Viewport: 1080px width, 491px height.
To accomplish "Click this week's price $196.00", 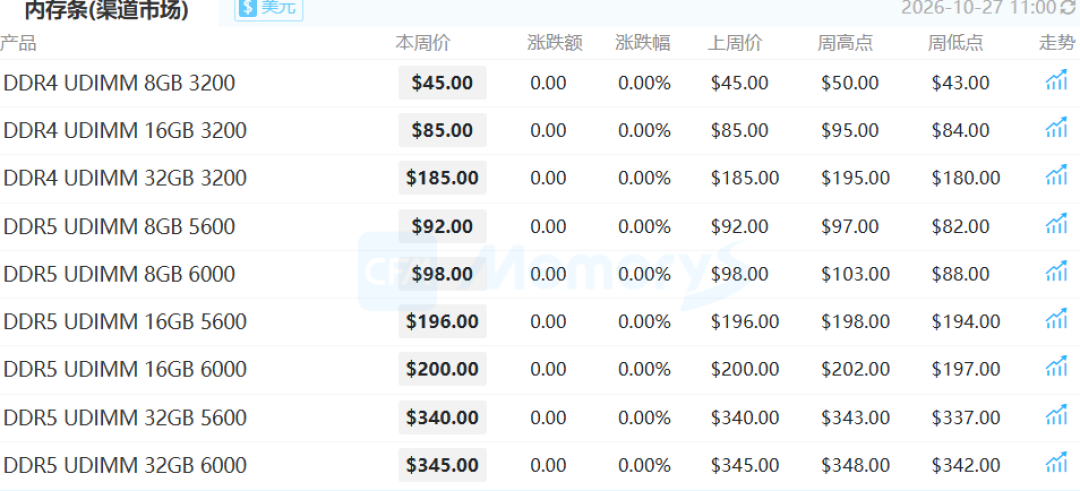I will (x=442, y=322).
